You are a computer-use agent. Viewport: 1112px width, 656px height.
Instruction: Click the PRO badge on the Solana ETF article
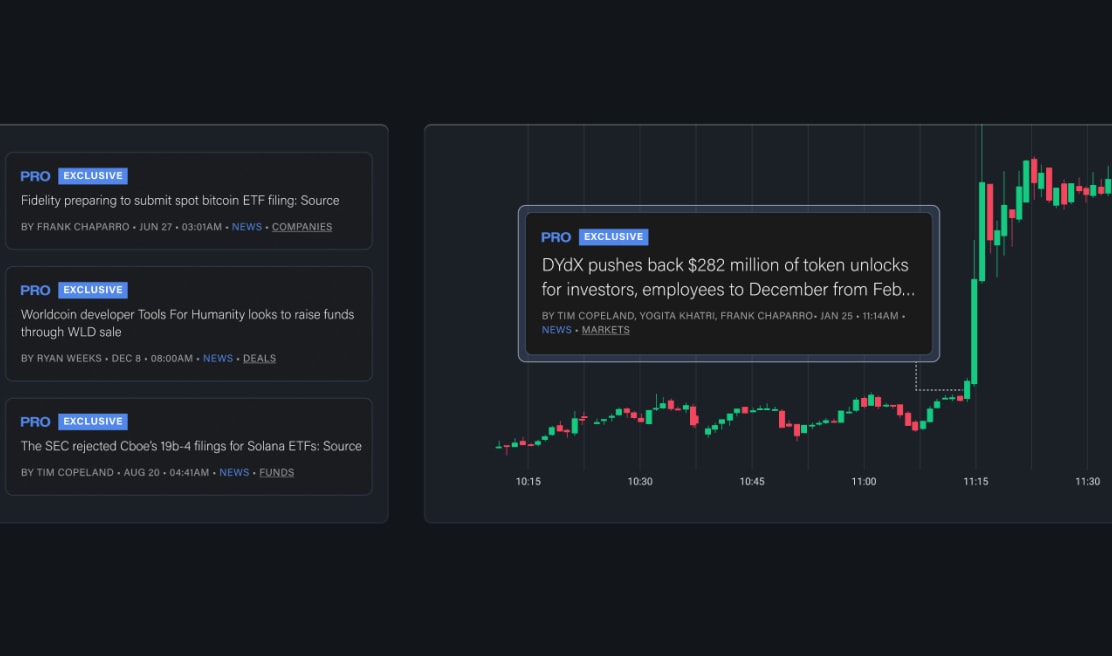(x=35, y=421)
